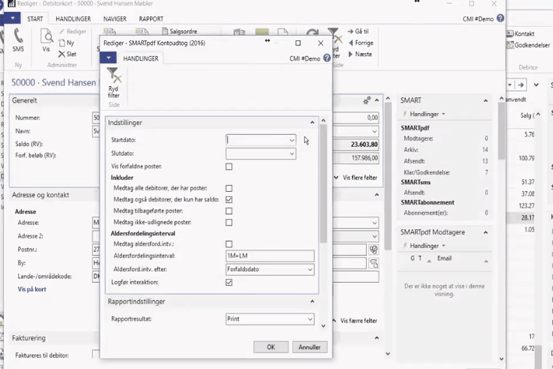The image size is (553, 369).
Task: Collapse the Indstillinger section
Action: coord(312,122)
